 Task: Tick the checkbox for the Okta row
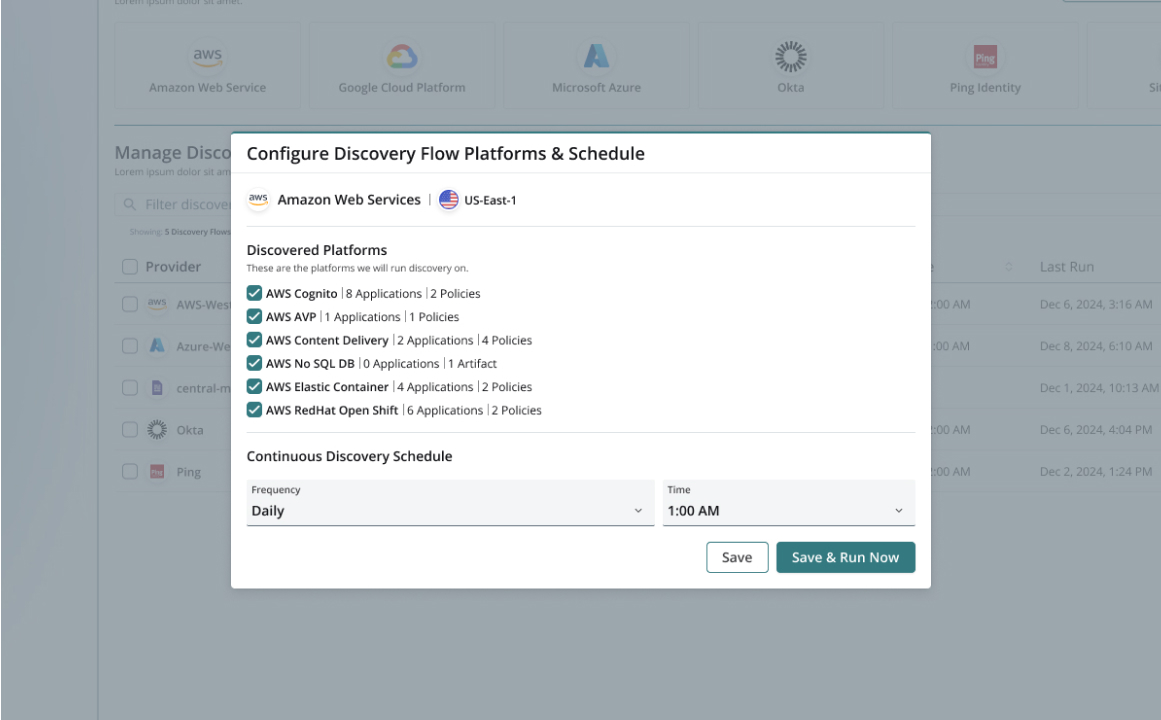130,430
